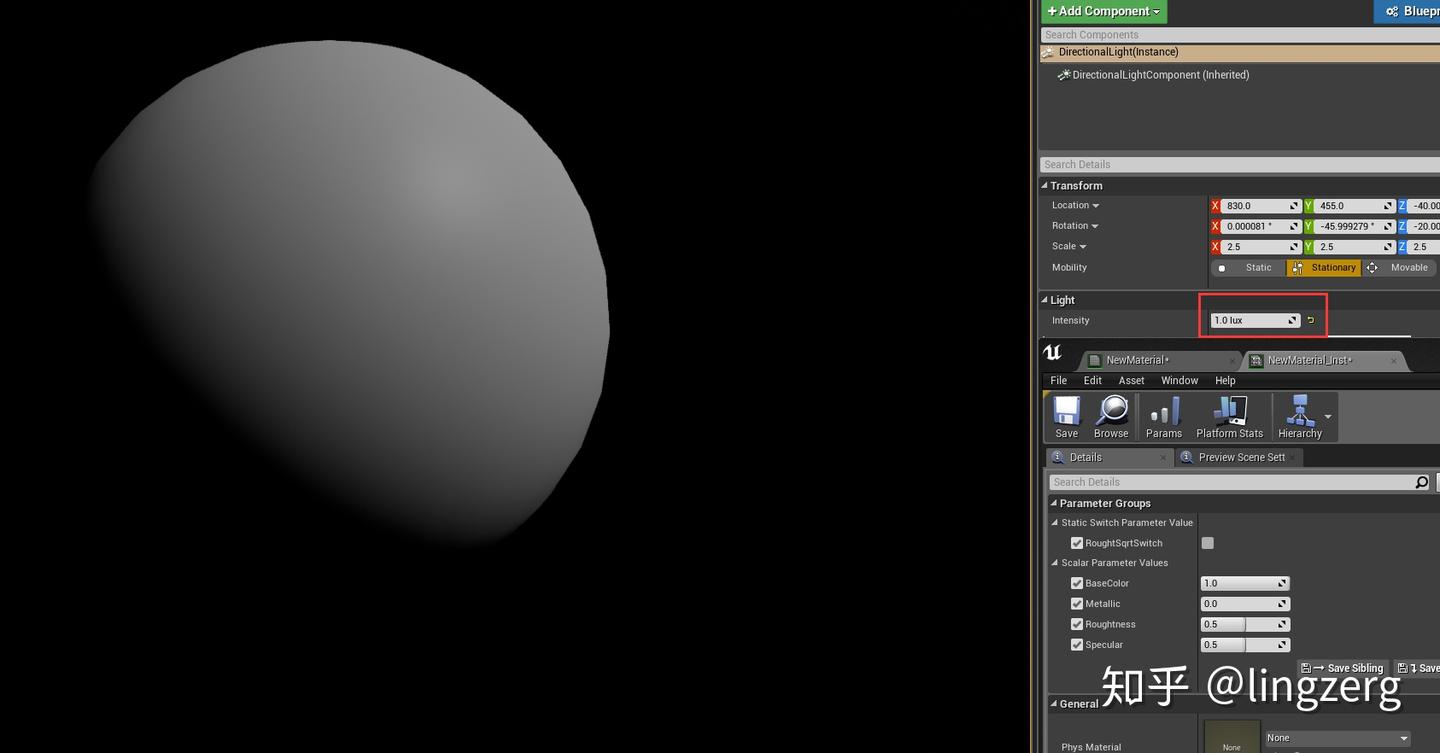
Task: Switch to the NewMaterial tab
Action: [1137, 360]
